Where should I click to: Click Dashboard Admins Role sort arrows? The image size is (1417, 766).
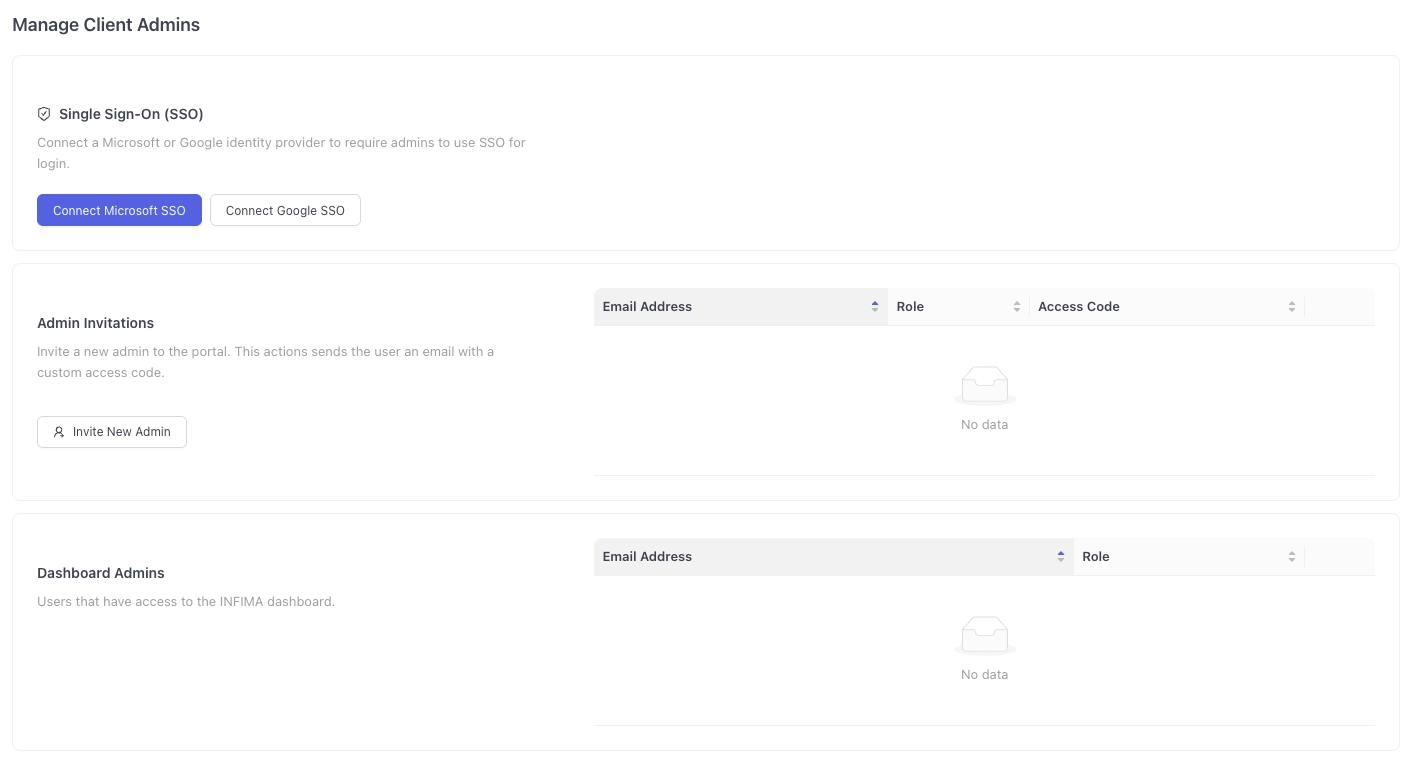[x=1292, y=557]
